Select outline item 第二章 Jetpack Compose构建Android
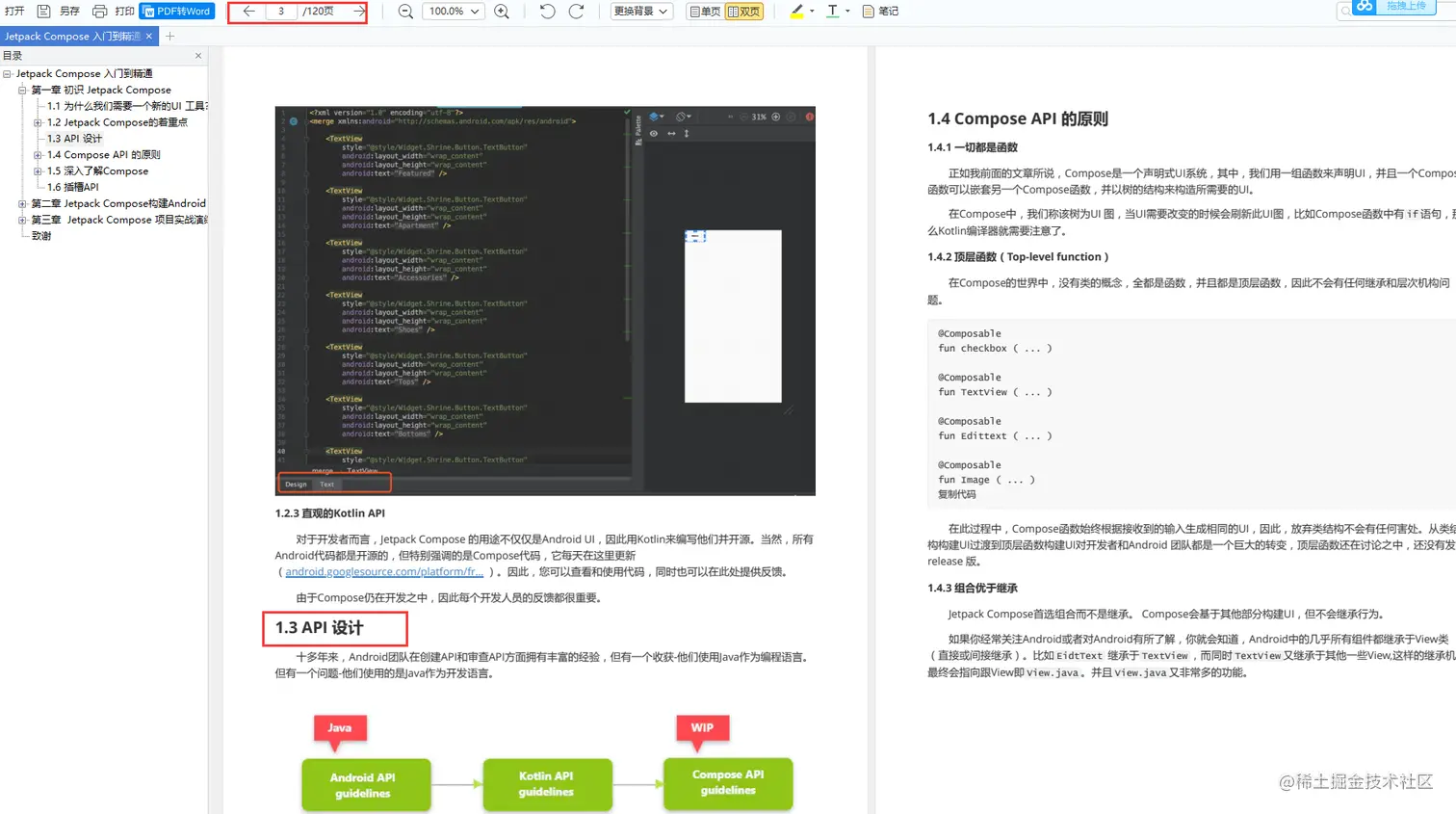 [x=118, y=204]
